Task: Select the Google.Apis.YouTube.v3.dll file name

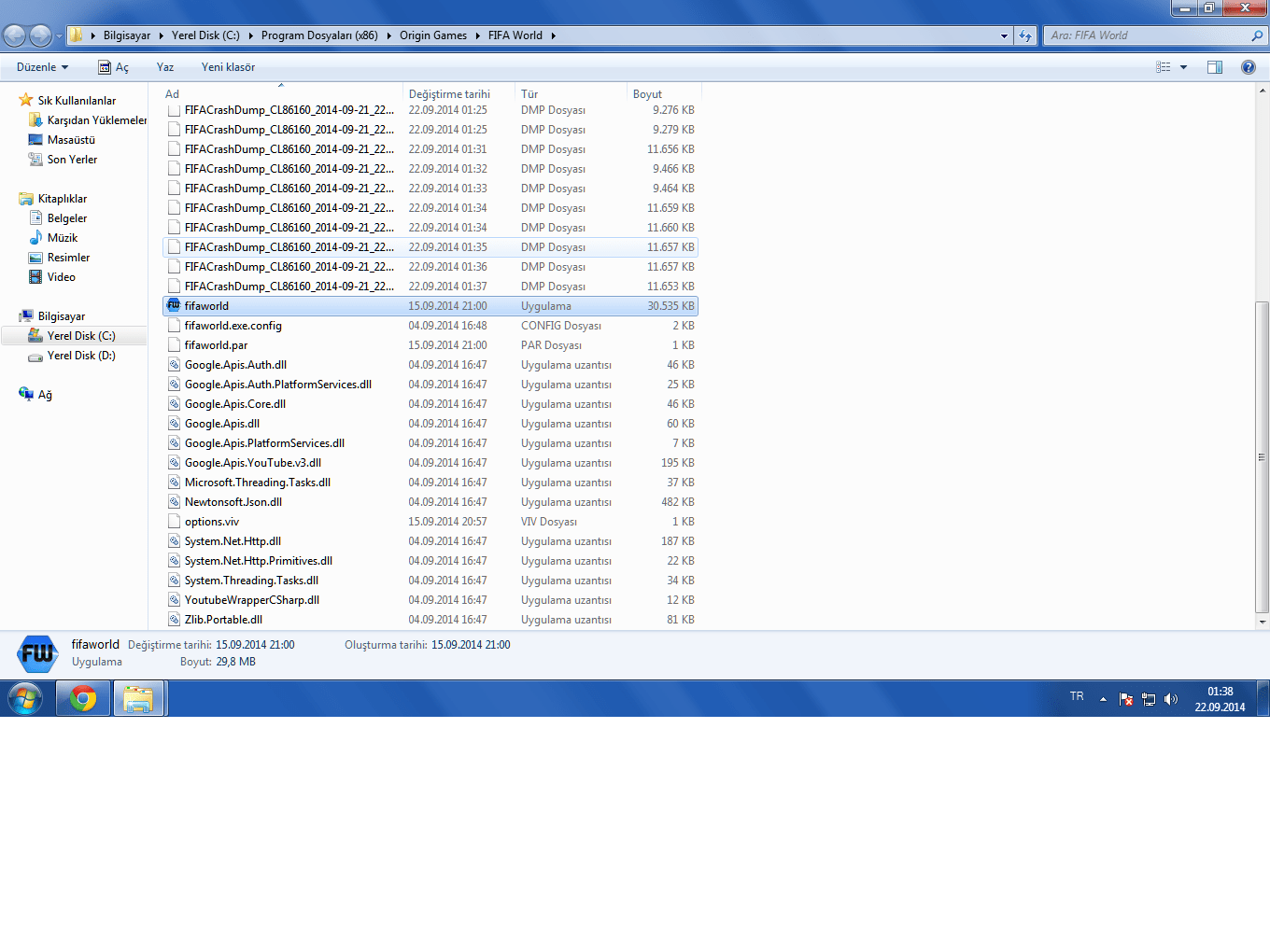Action: click(253, 462)
